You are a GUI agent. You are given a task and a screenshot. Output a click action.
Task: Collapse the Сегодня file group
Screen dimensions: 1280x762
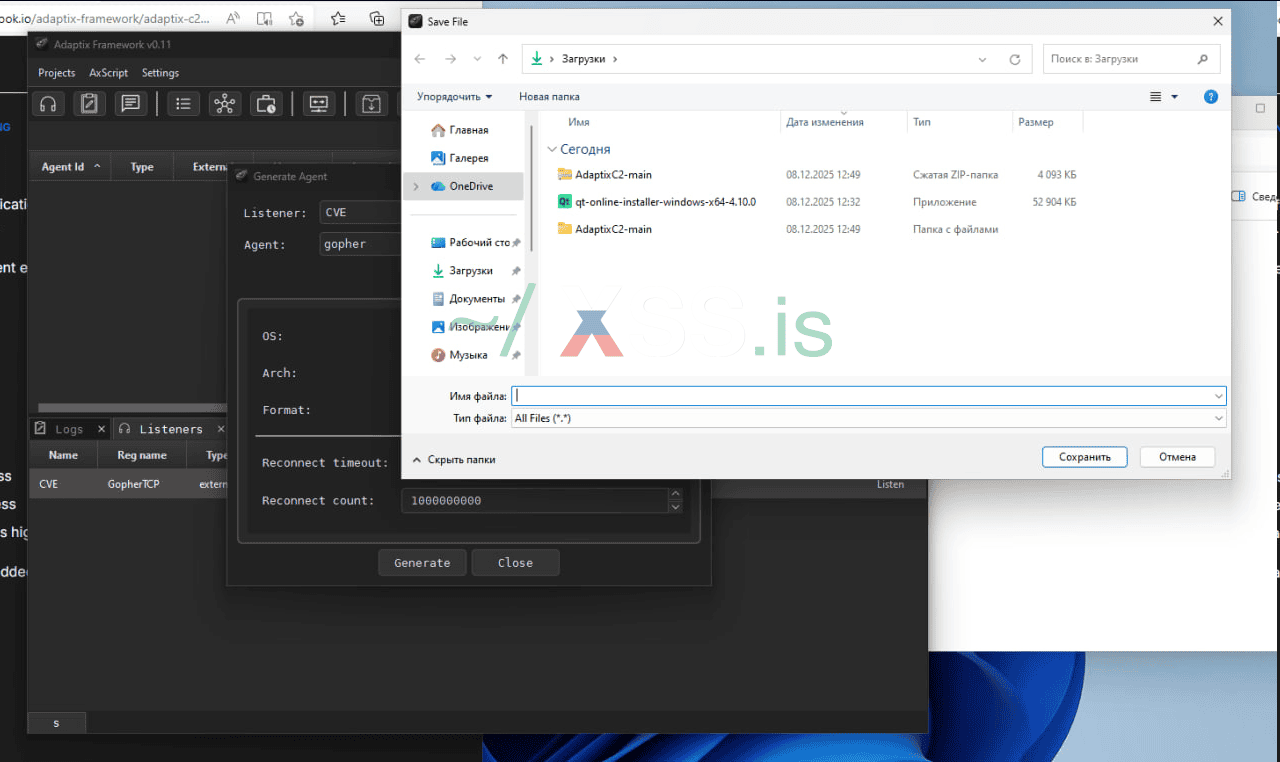552,149
